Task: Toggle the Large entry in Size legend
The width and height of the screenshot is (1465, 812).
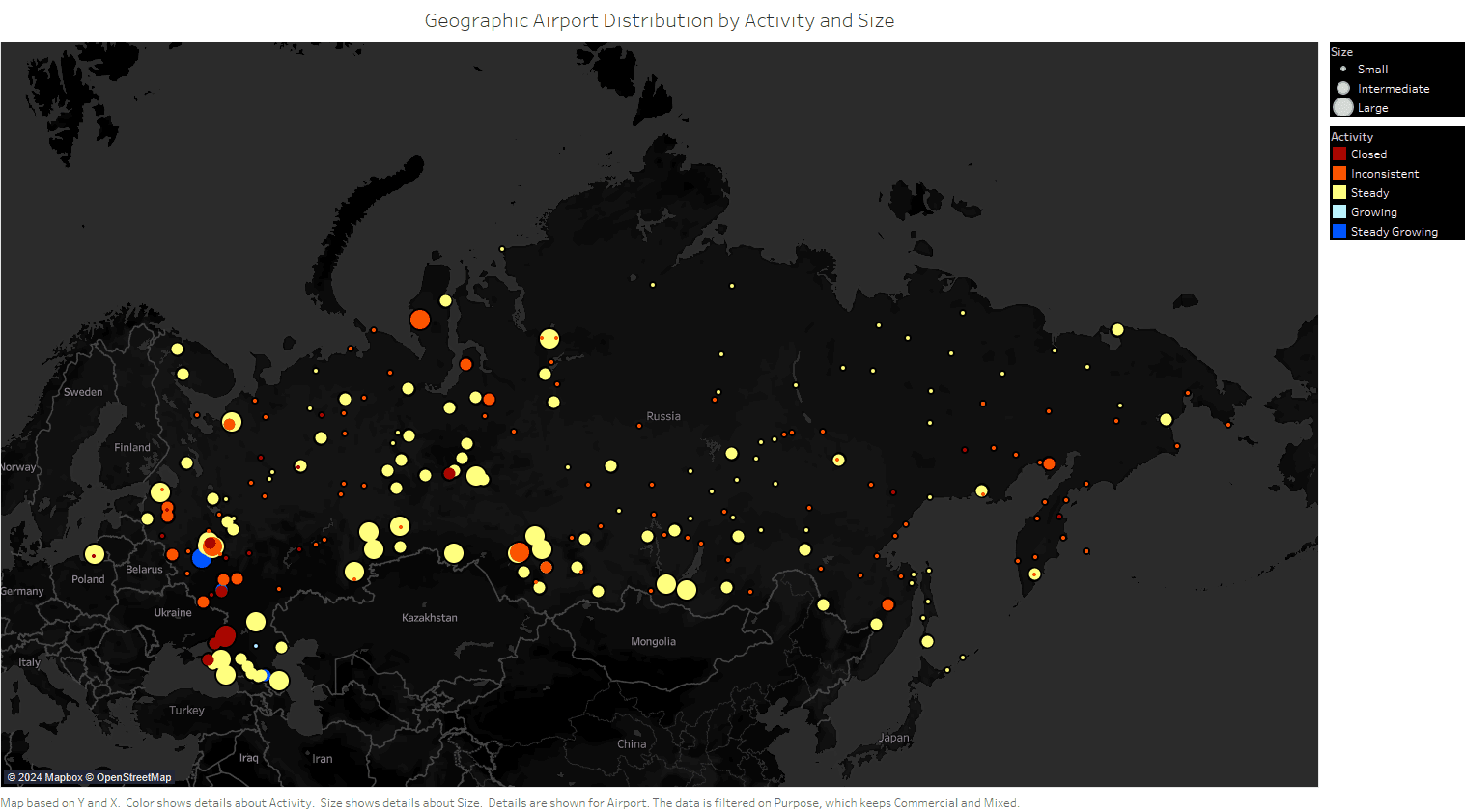Action: [x=1370, y=107]
